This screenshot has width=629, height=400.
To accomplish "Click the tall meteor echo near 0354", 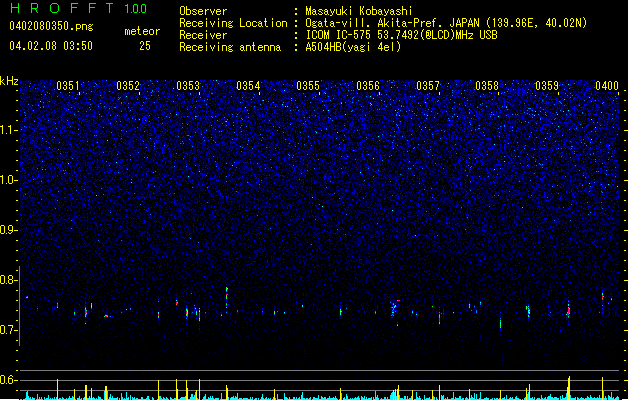I will point(227,297).
